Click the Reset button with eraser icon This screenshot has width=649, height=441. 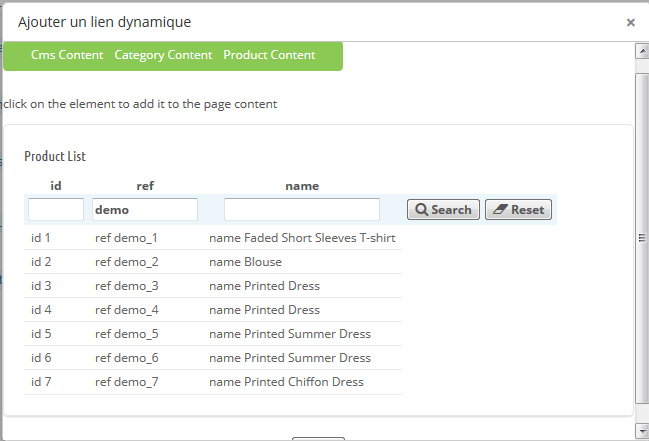pos(518,210)
